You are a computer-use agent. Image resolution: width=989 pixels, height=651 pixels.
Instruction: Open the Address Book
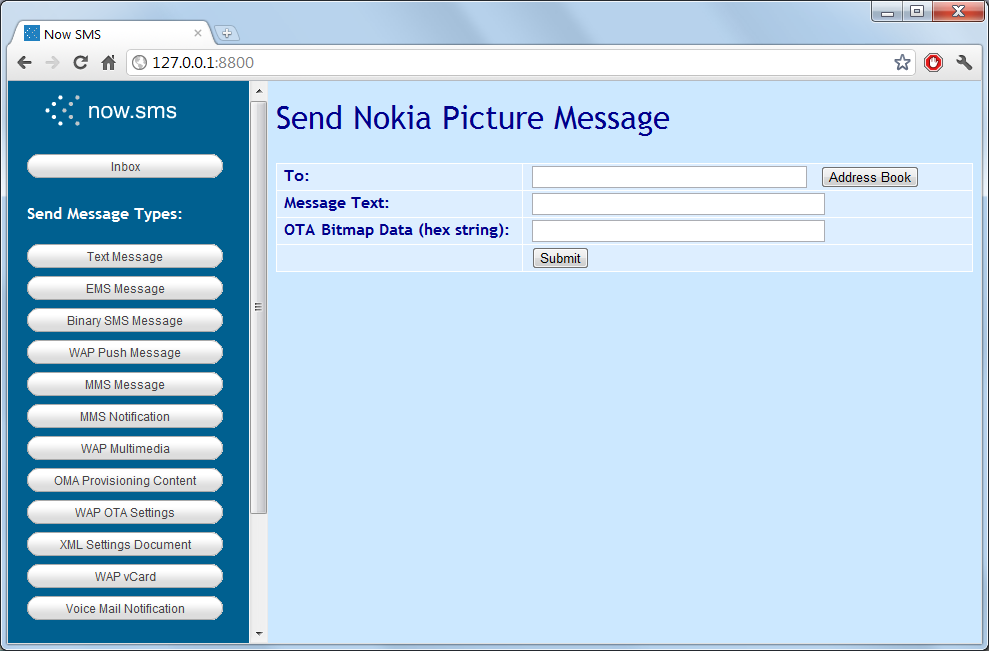[x=870, y=177]
